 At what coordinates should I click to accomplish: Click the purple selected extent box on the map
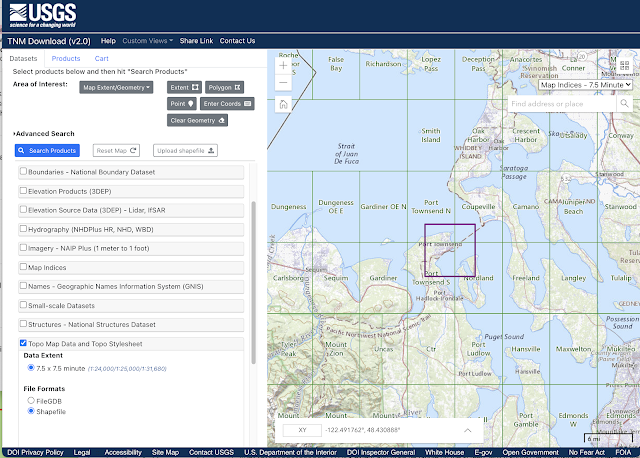pyautogui.click(x=450, y=250)
